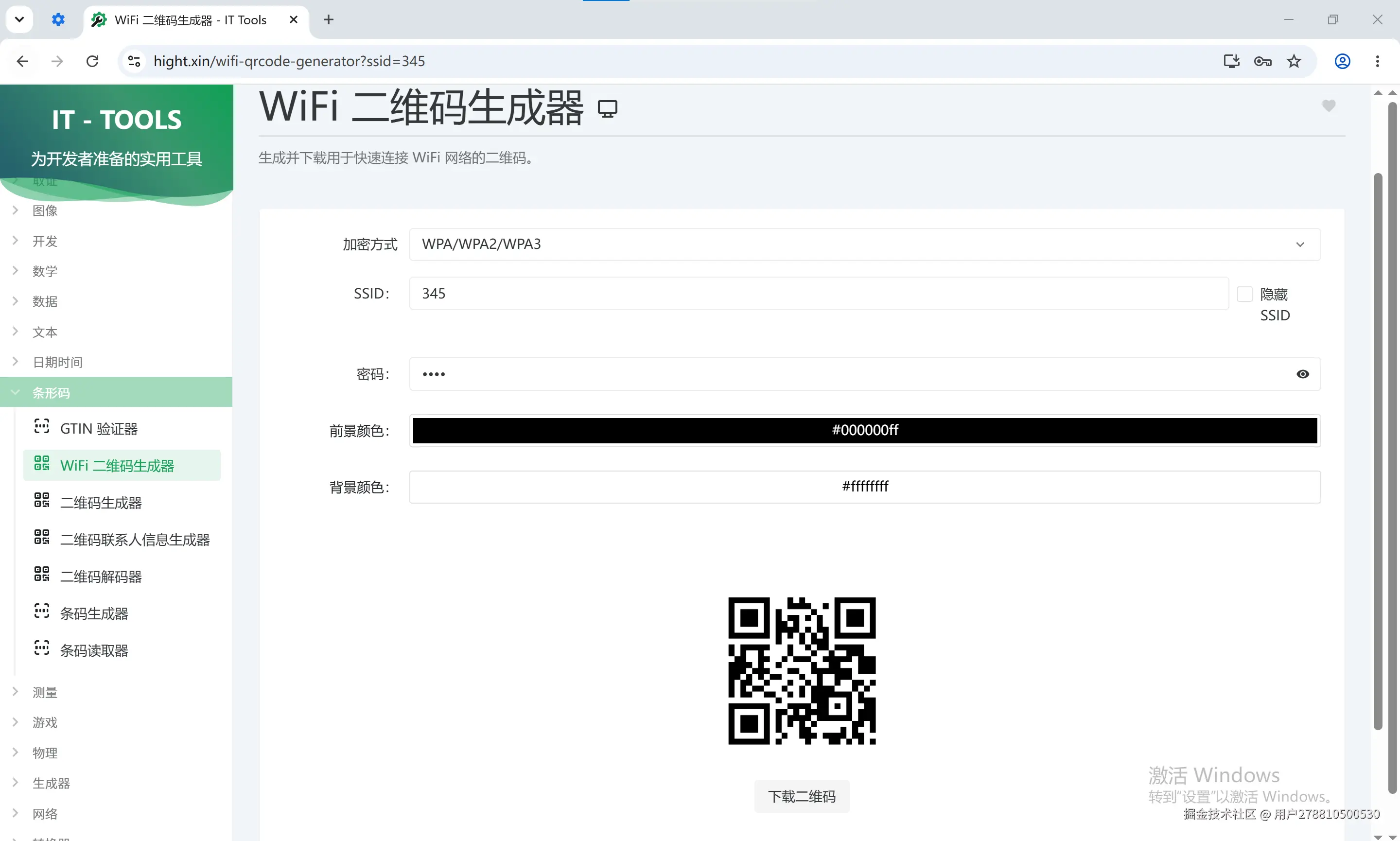Open GTIN 验证器 tool

(122, 428)
